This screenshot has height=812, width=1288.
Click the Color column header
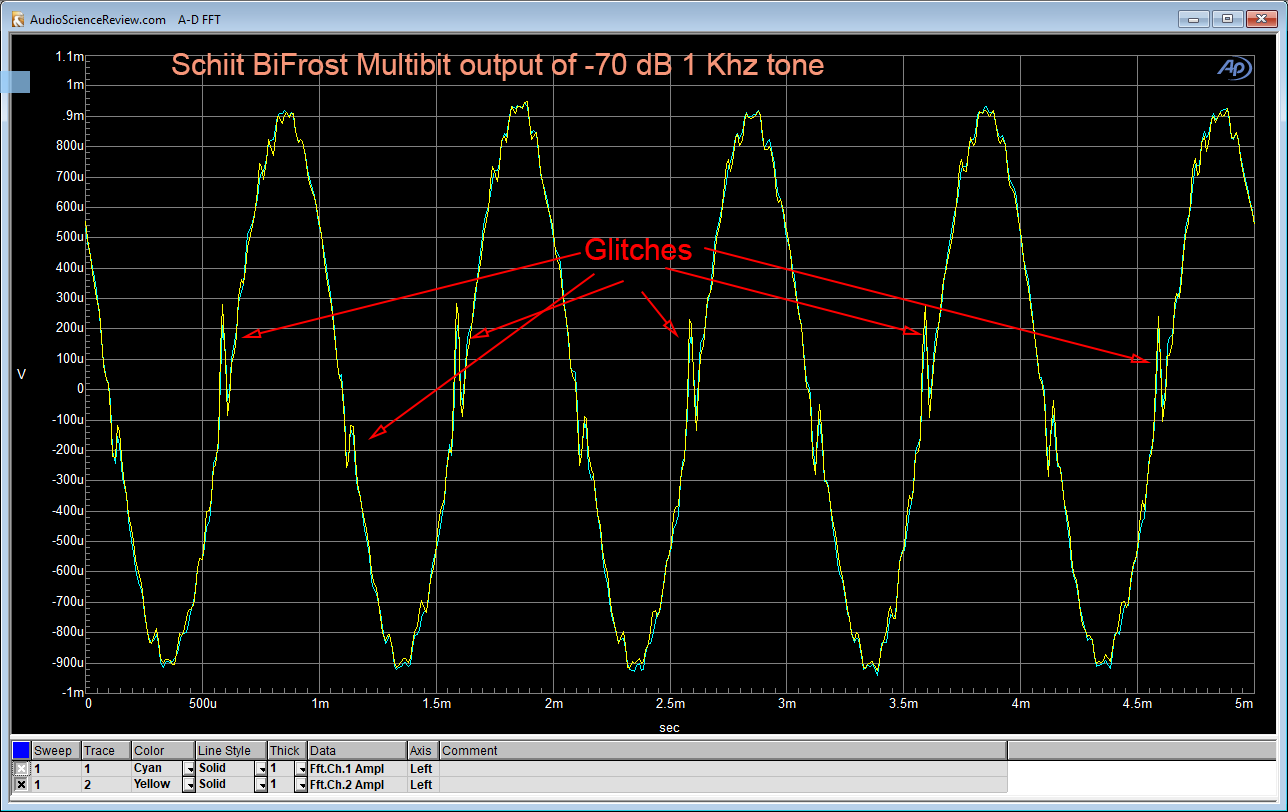tap(163, 750)
